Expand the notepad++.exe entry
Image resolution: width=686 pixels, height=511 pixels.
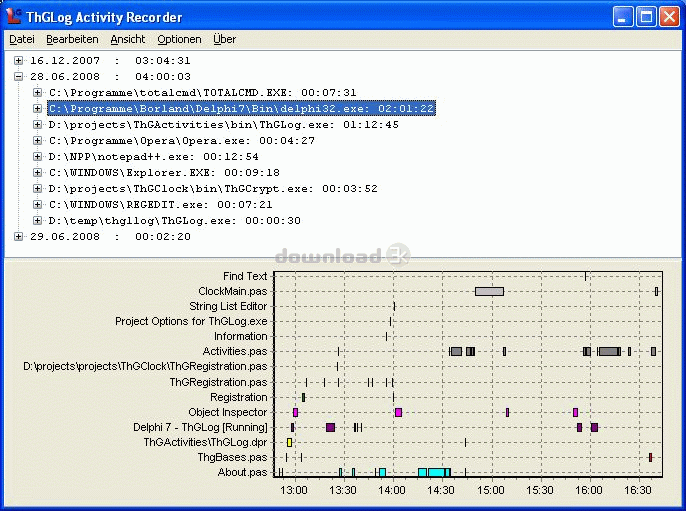pyautogui.click(x=38, y=157)
